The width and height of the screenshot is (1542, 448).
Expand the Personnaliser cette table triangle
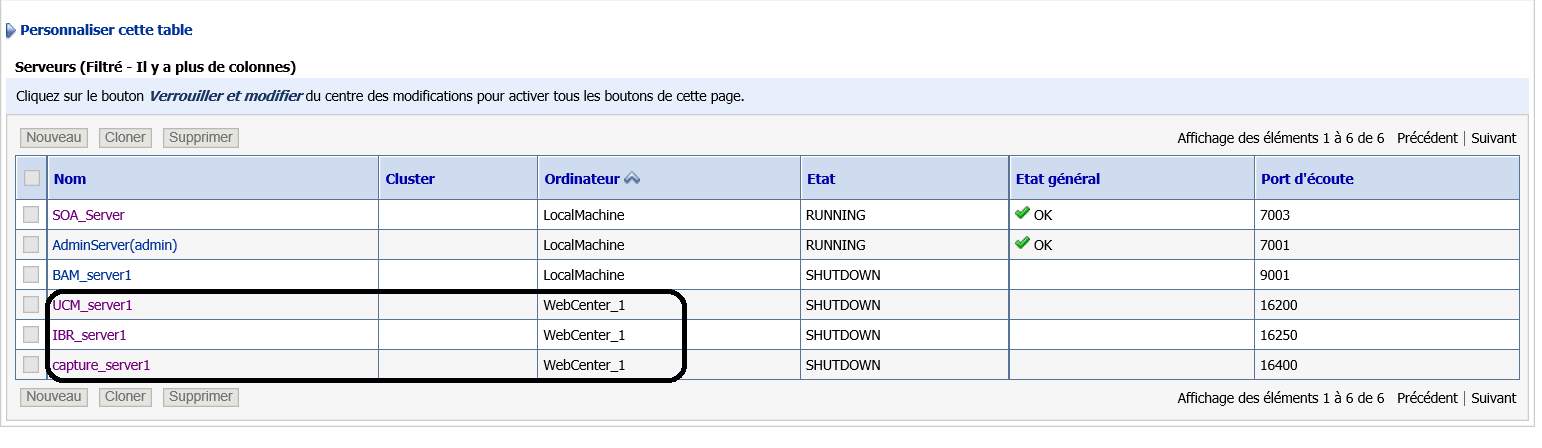pos(11,31)
